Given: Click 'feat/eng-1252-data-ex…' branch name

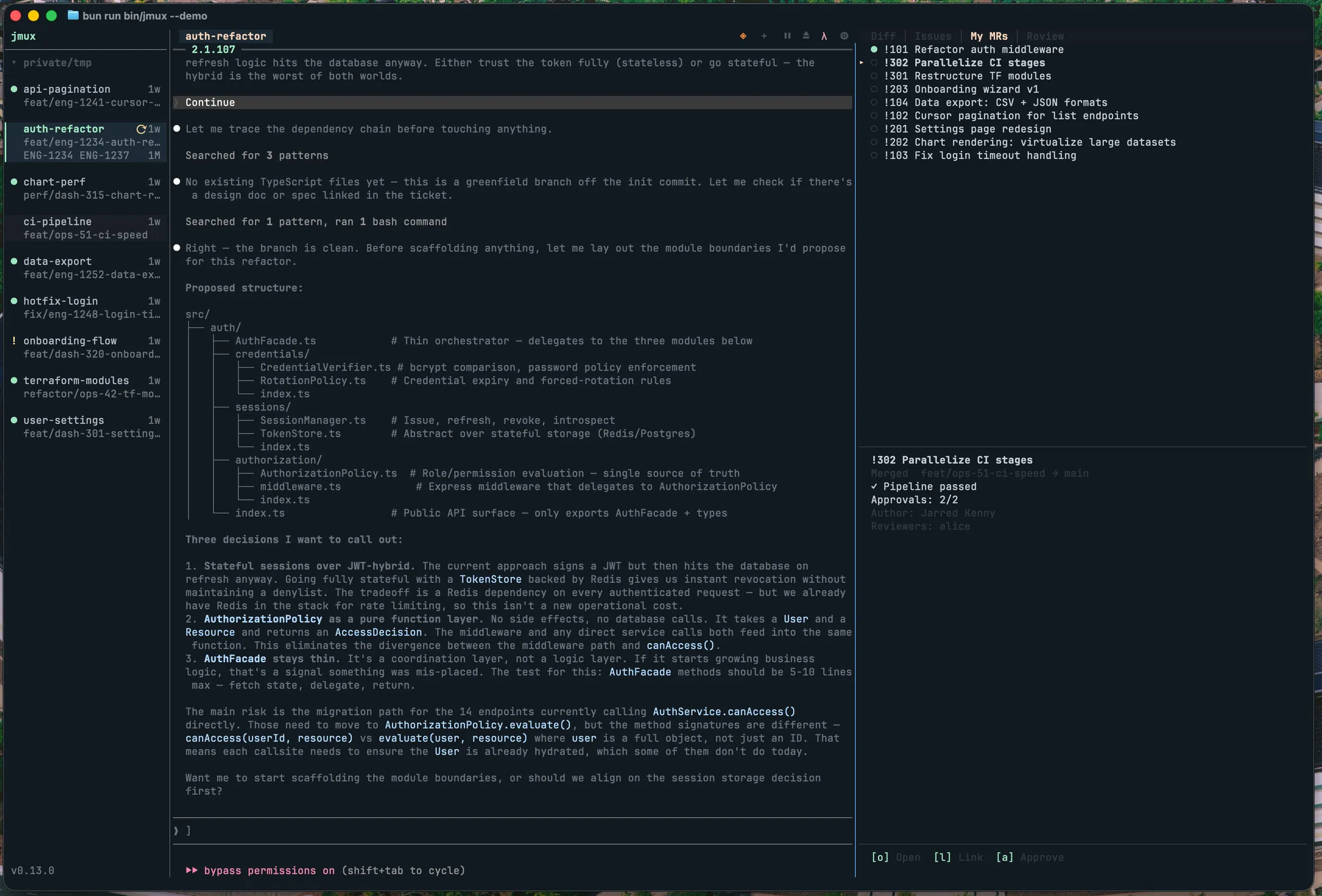Looking at the screenshot, I should tap(91, 274).
